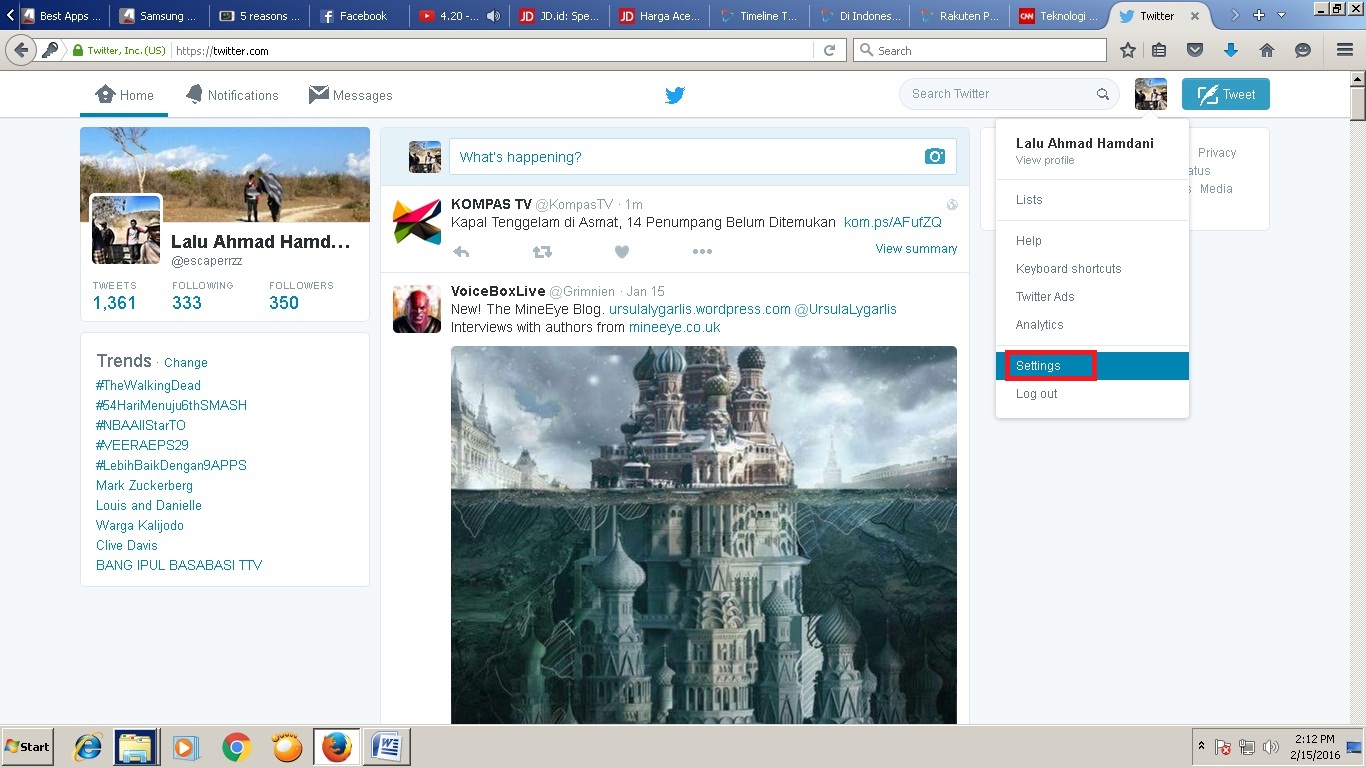
Task: Open Messages via the envelope icon
Action: pos(318,94)
